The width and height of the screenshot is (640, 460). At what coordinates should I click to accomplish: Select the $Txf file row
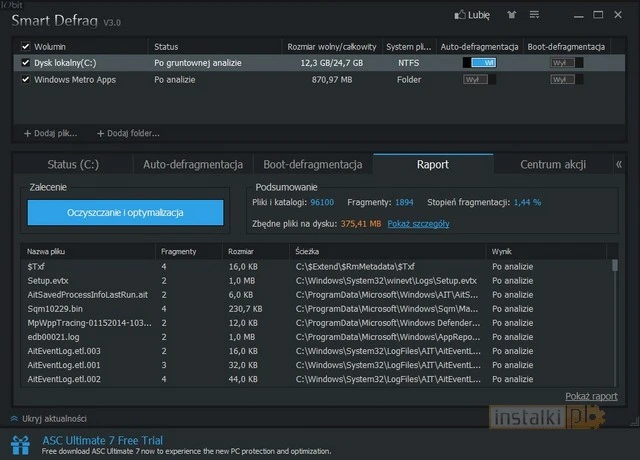317,267
